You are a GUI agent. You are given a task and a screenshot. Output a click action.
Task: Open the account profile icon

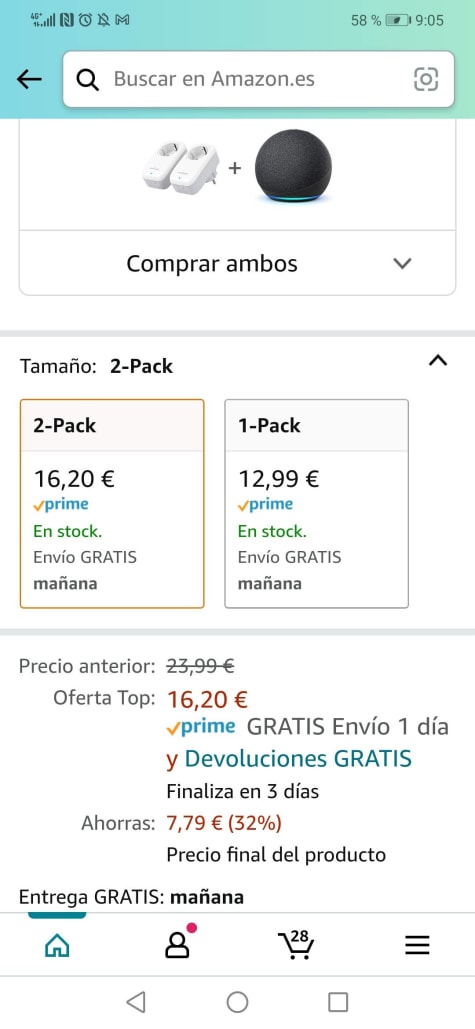pos(177,944)
